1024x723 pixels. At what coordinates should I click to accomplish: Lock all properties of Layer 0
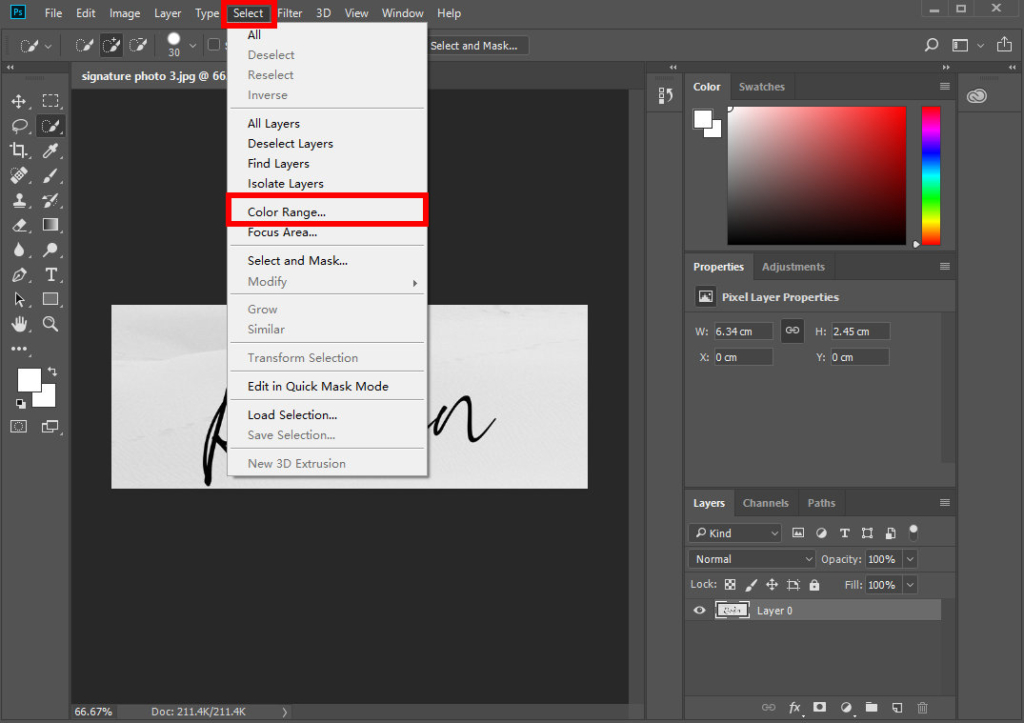click(x=814, y=584)
